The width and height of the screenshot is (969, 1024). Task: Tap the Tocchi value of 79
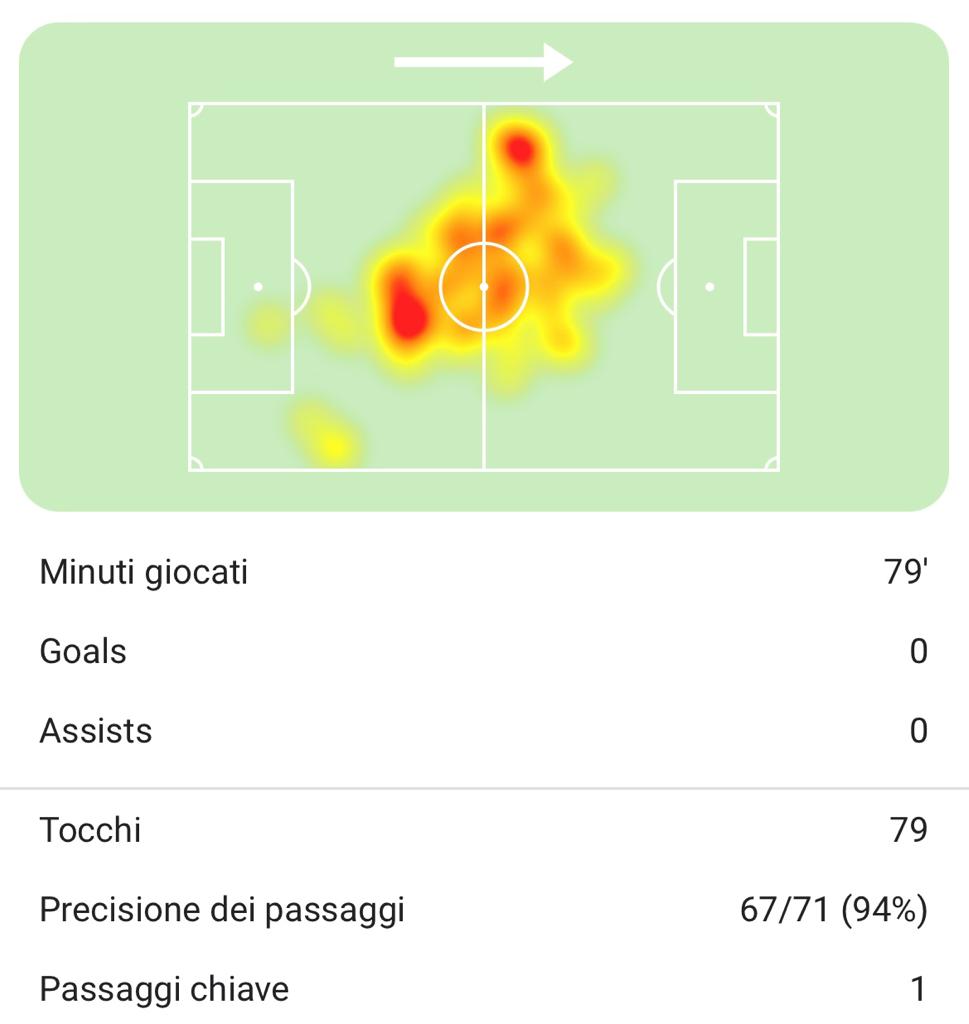908,830
